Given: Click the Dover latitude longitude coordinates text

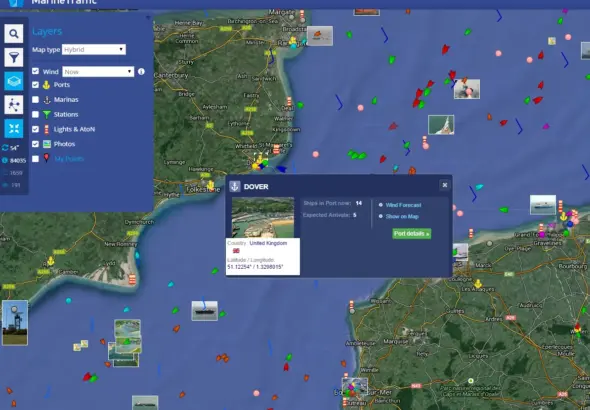Looking at the screenshot, I should (255, 267).
